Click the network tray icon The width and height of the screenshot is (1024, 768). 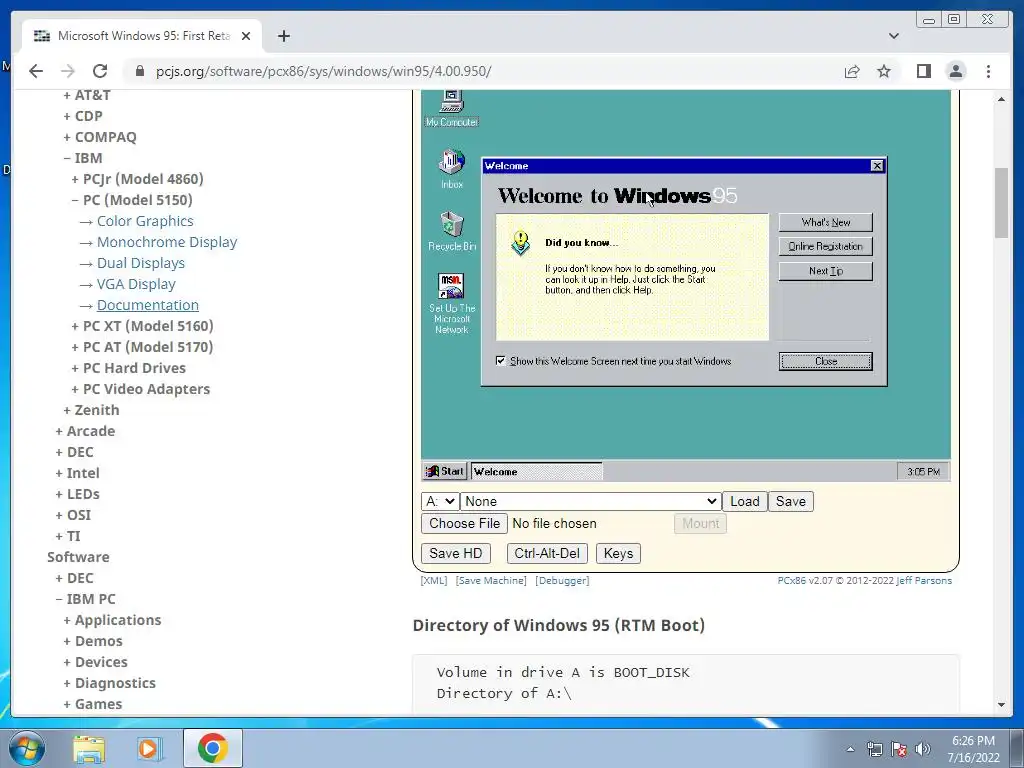(874, 749)
